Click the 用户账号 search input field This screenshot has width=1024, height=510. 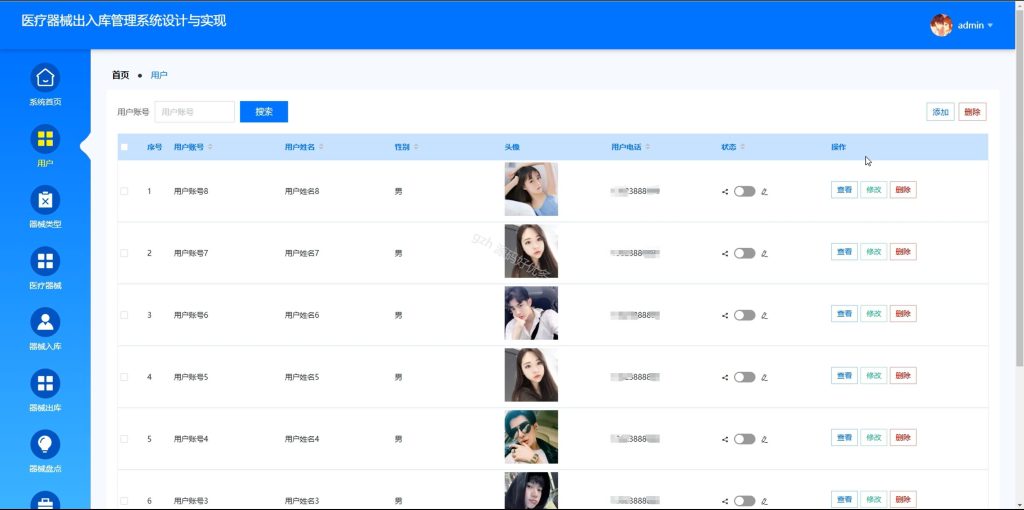click(x=195, y=112)
